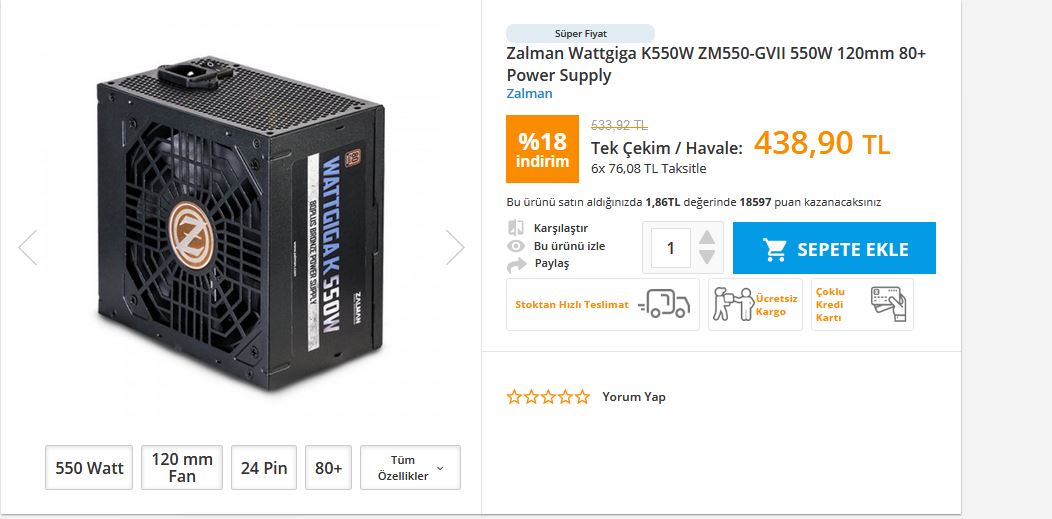Click the credit card in hand icon
The image size is (1052, 519).
click(887, 304)
